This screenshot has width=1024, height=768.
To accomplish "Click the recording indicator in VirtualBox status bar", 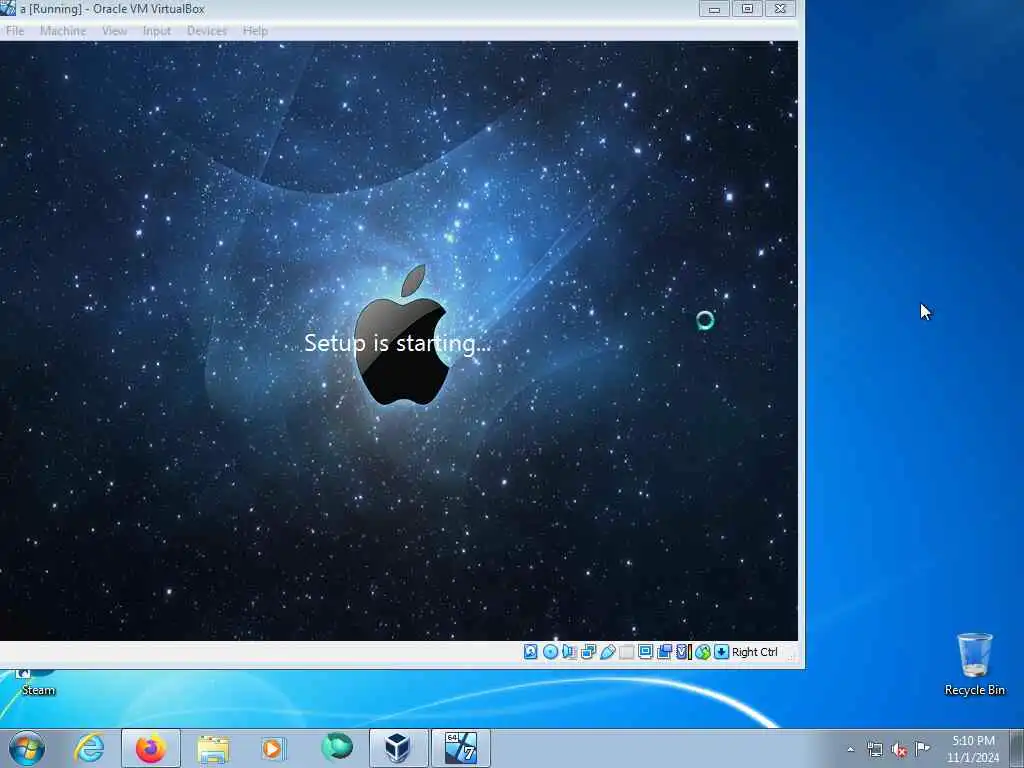I will 664,652.
